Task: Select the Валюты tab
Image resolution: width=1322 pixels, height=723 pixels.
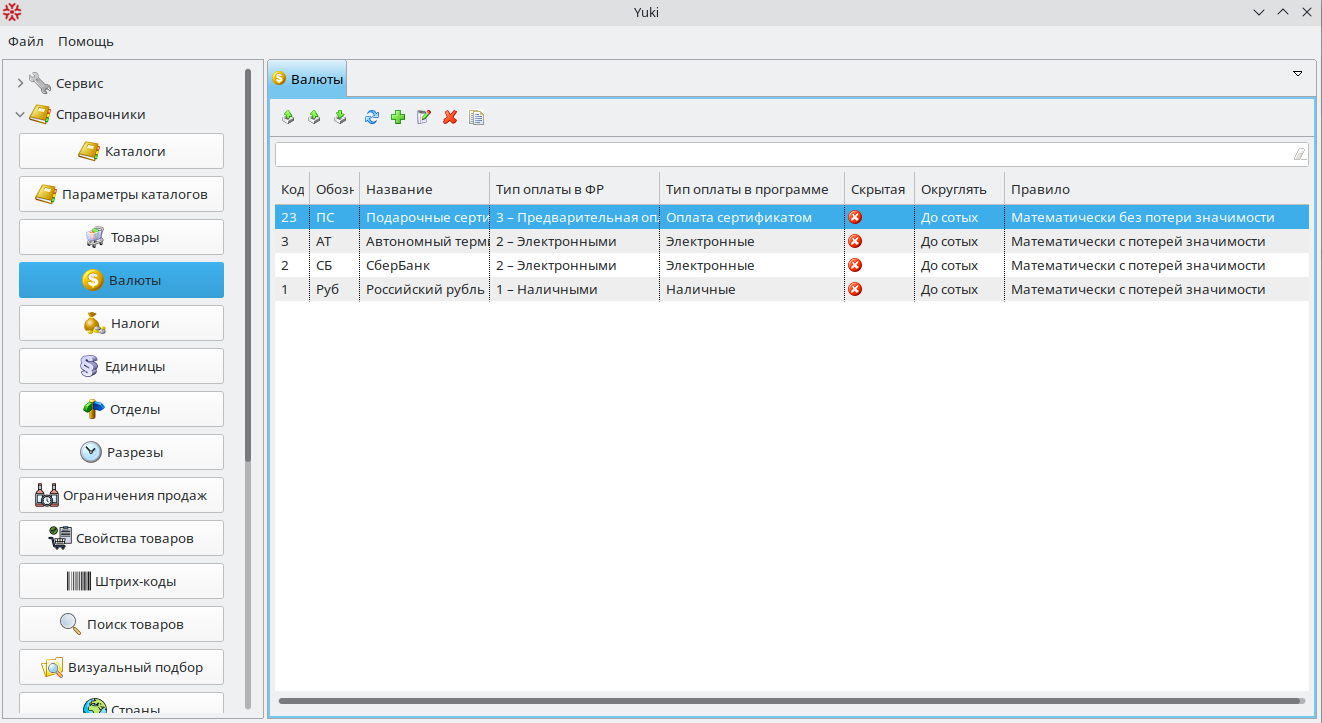Action: pyautogui.click(x=308, y=79)
